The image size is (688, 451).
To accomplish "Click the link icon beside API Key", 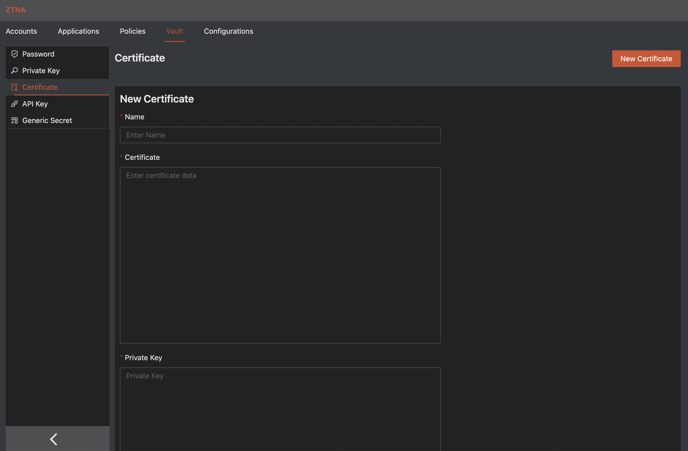I will point(14,104).
